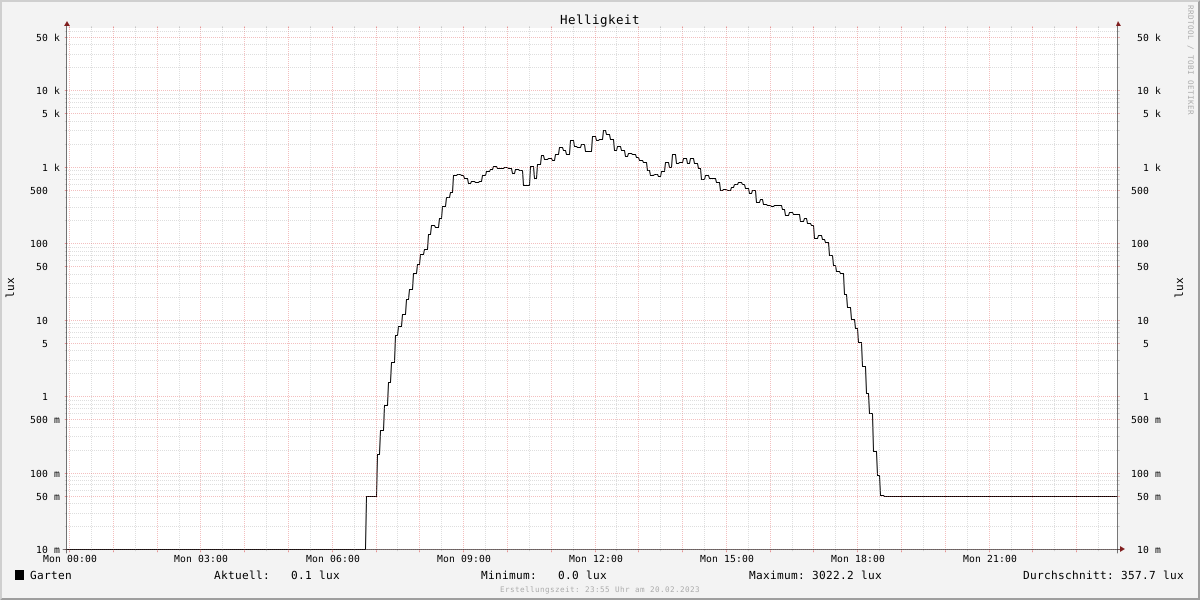This screenshot has height=600, width=1200.
Task: Click the "10 m" tick on right axis
Action: point(1149,550)
